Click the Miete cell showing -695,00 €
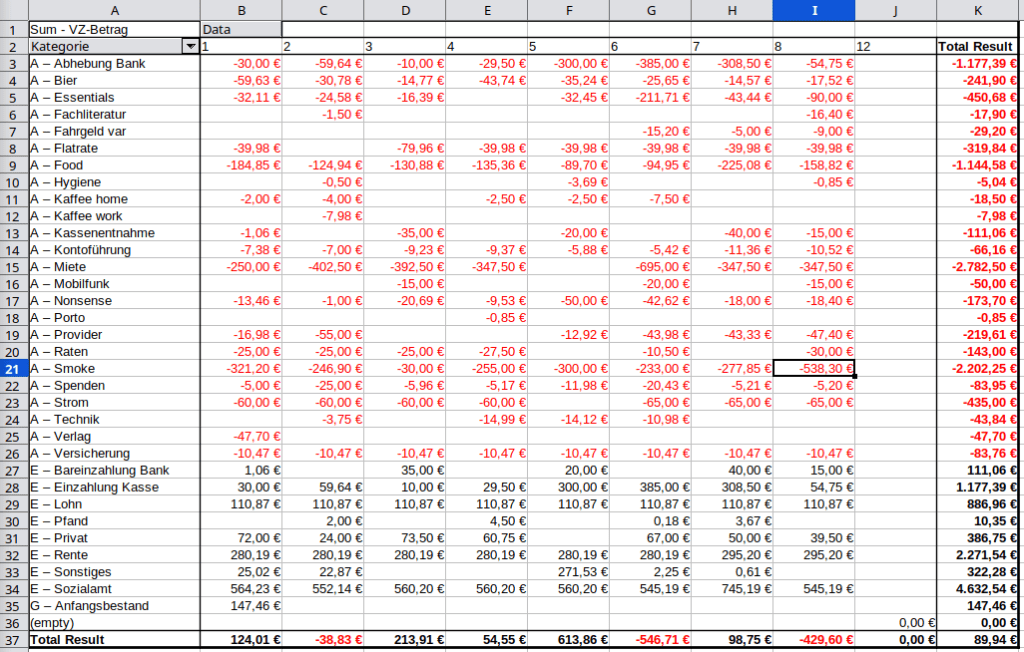1024x652 pixels. pos(649,267)
